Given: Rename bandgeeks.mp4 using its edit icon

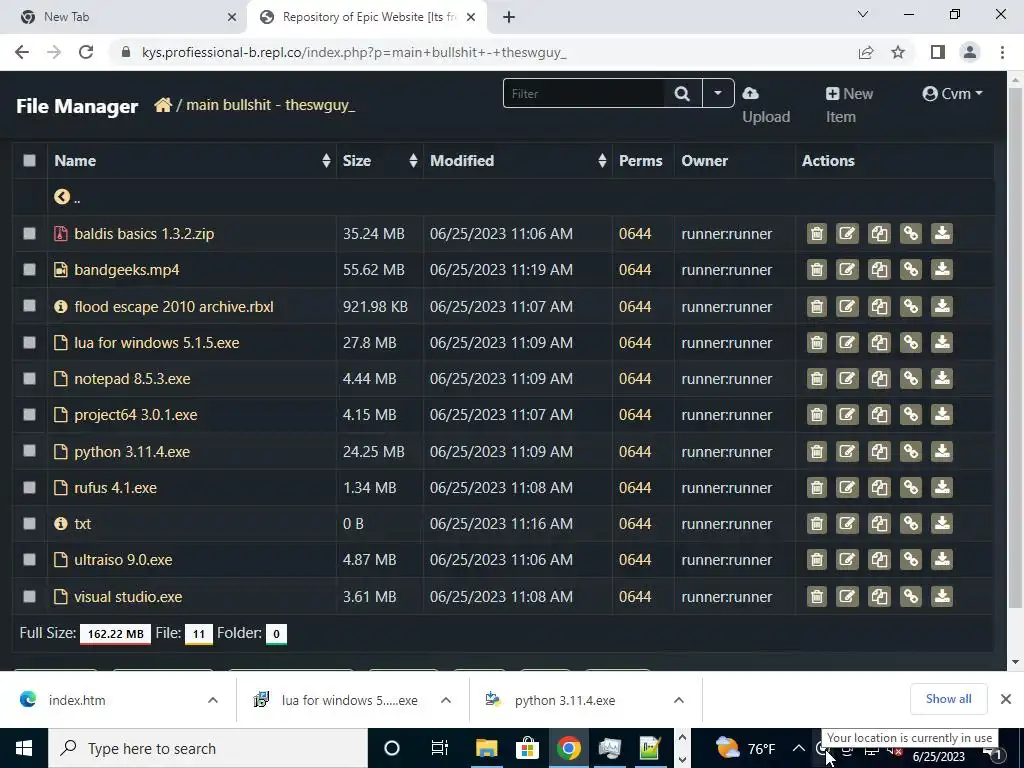Looking at the screenshot, I should click(847, 270).
